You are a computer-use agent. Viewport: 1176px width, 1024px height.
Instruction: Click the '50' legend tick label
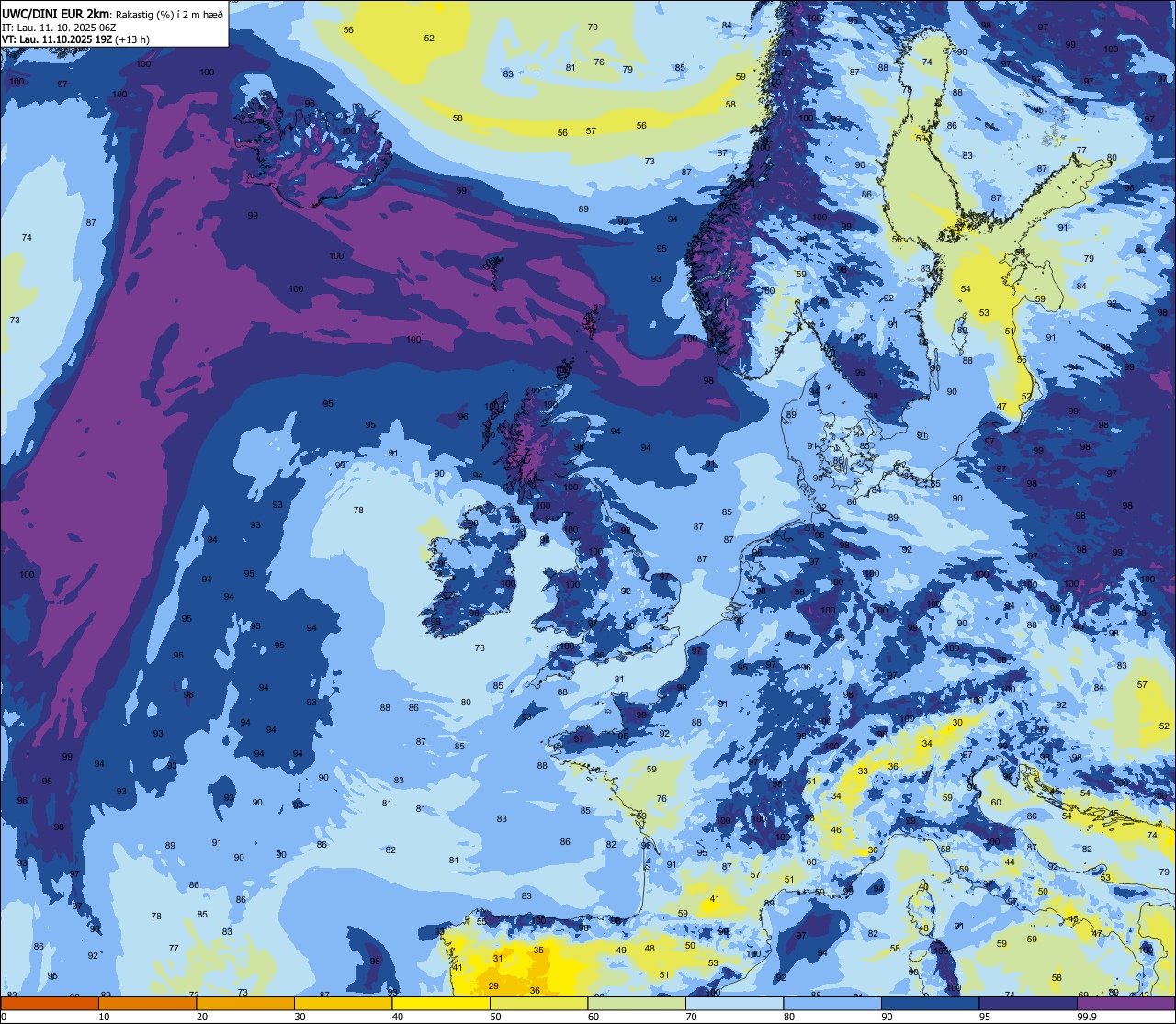[496, 1017]
